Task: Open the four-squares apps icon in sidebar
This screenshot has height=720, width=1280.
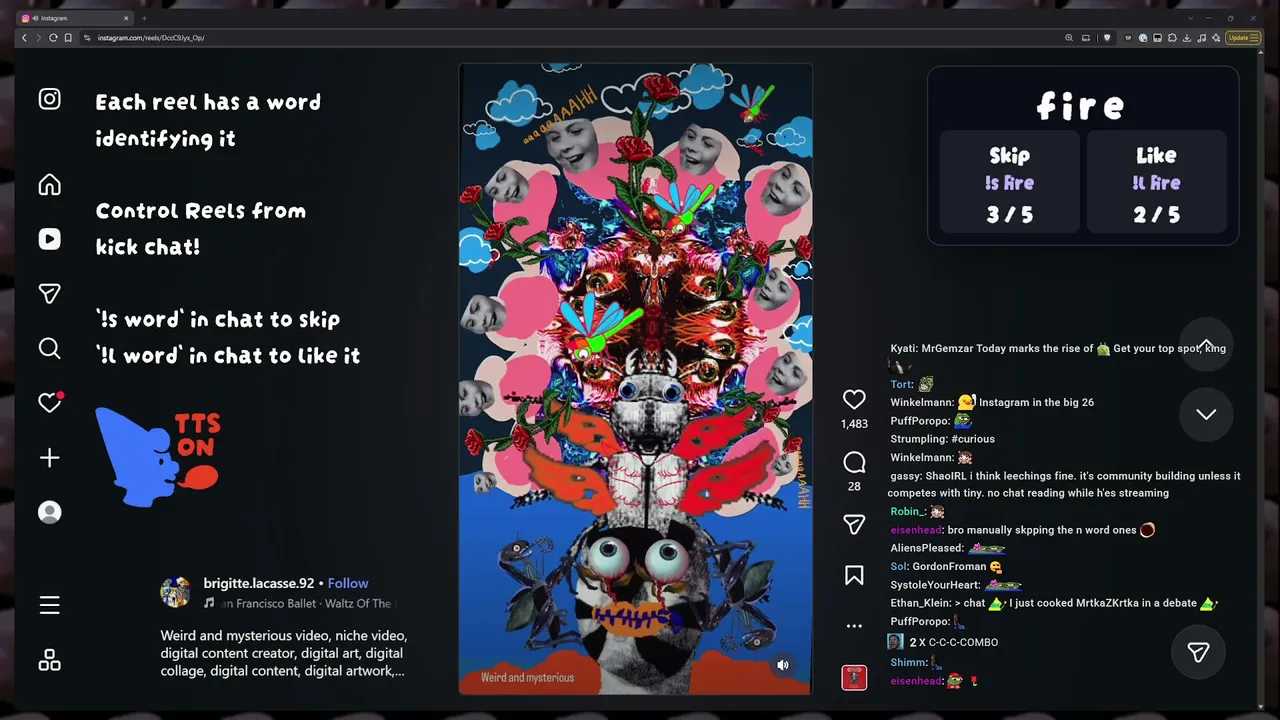Action: coord(49,660)
